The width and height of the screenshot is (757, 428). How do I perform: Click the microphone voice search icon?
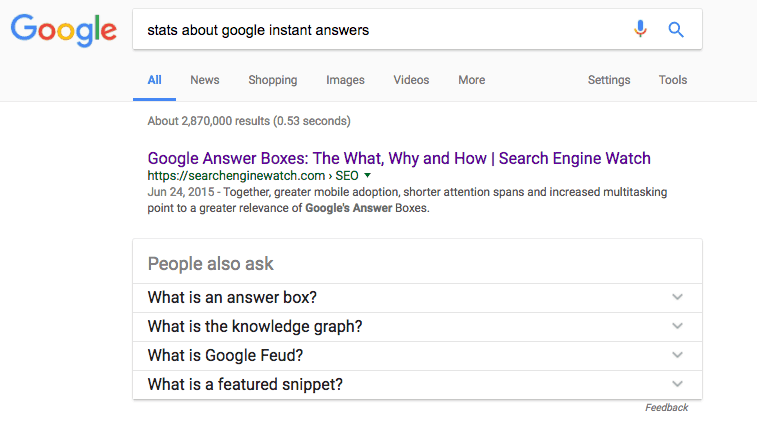click(640, 29)
